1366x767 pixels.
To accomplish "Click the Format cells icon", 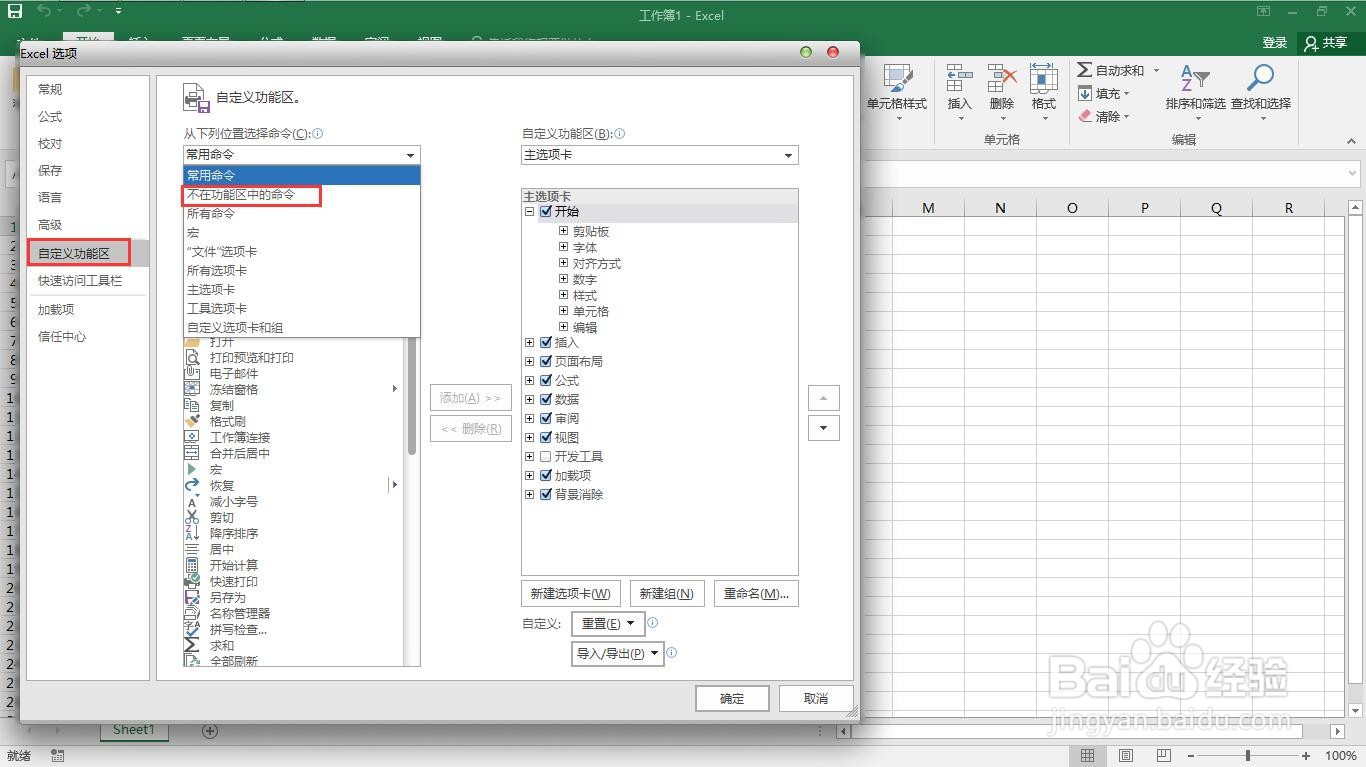I will coord(1044,79).
